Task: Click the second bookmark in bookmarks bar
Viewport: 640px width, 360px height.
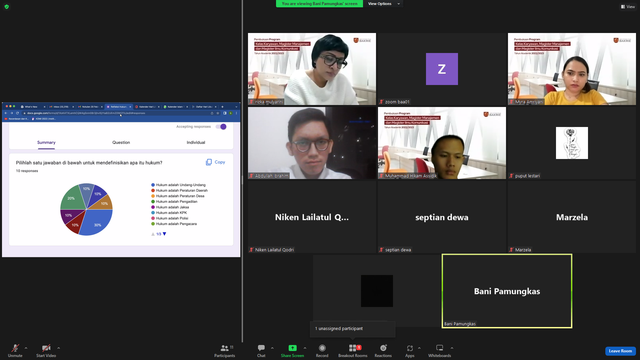Action: click(44, 119)
